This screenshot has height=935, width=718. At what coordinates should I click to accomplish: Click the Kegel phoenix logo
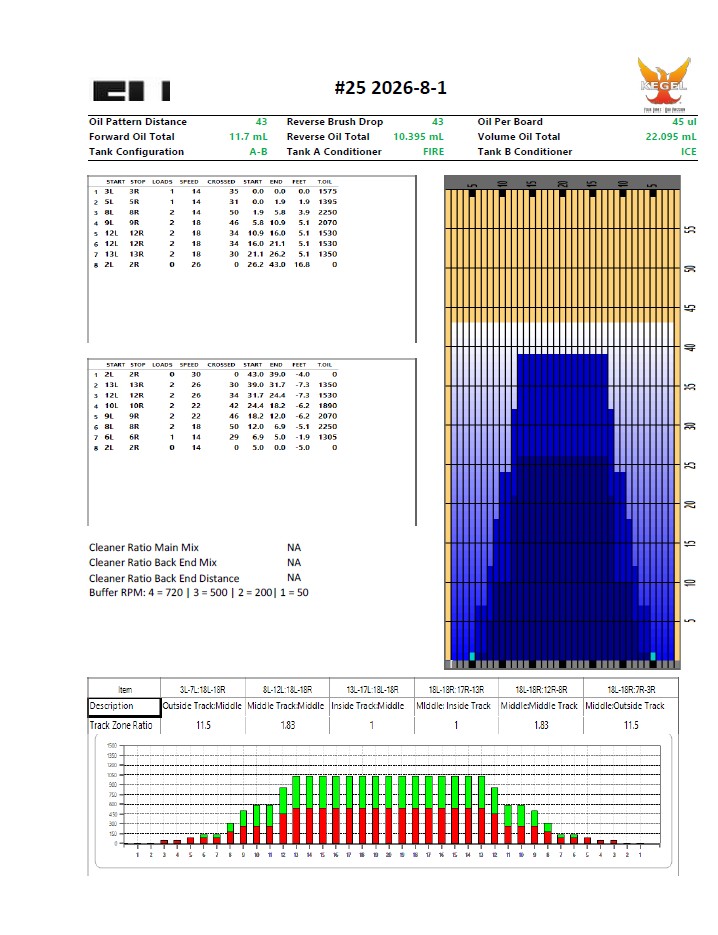[x=664, y=83]
